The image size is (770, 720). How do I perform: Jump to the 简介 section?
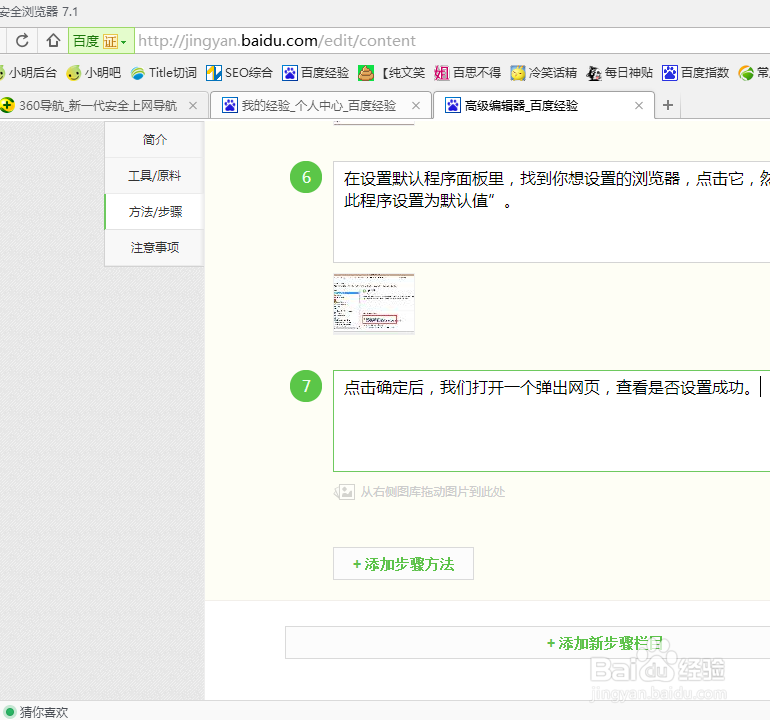click(154, 140)
